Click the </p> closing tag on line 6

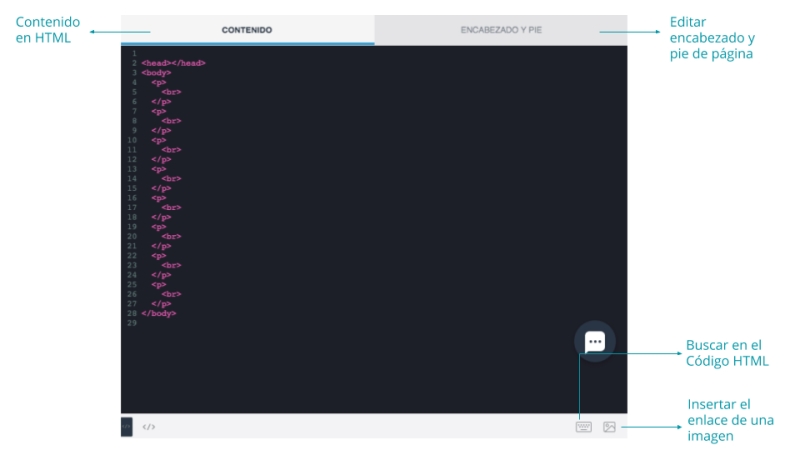tap(161, 102)
